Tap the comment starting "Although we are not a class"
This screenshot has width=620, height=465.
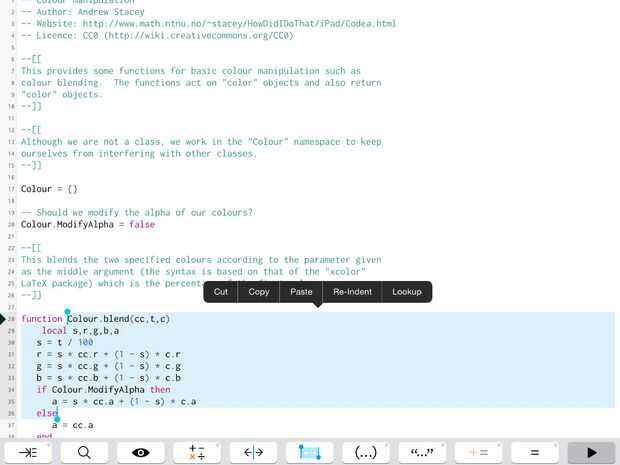[x=201, y=142]
